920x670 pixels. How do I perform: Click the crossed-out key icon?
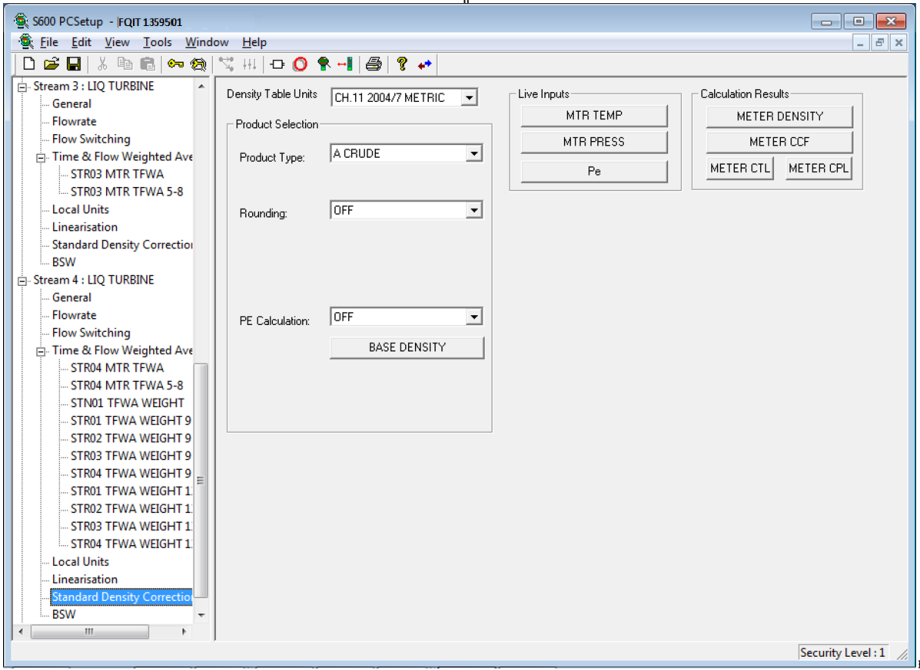pyautogui.click(x=199, y=64)
